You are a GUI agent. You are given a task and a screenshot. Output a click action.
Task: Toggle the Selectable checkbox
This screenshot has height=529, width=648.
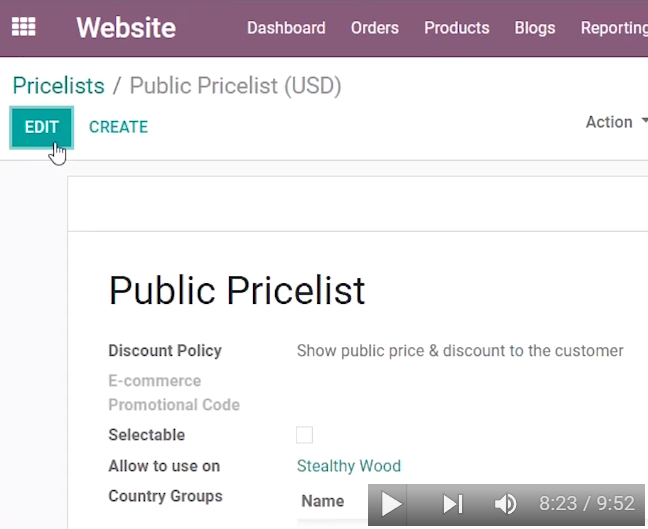pos(305,435)
